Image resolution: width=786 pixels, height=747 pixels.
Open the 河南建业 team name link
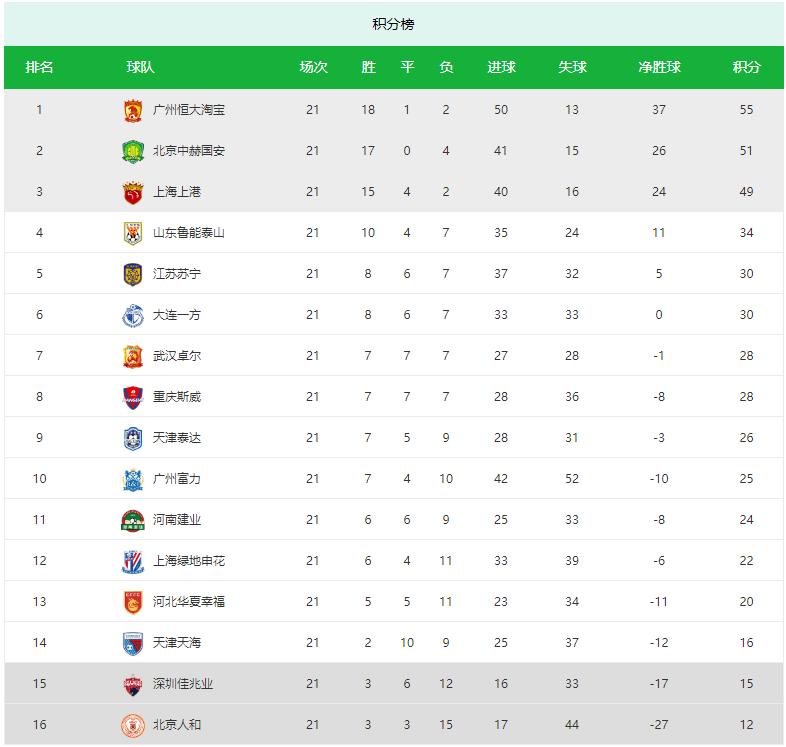(177, 520)
